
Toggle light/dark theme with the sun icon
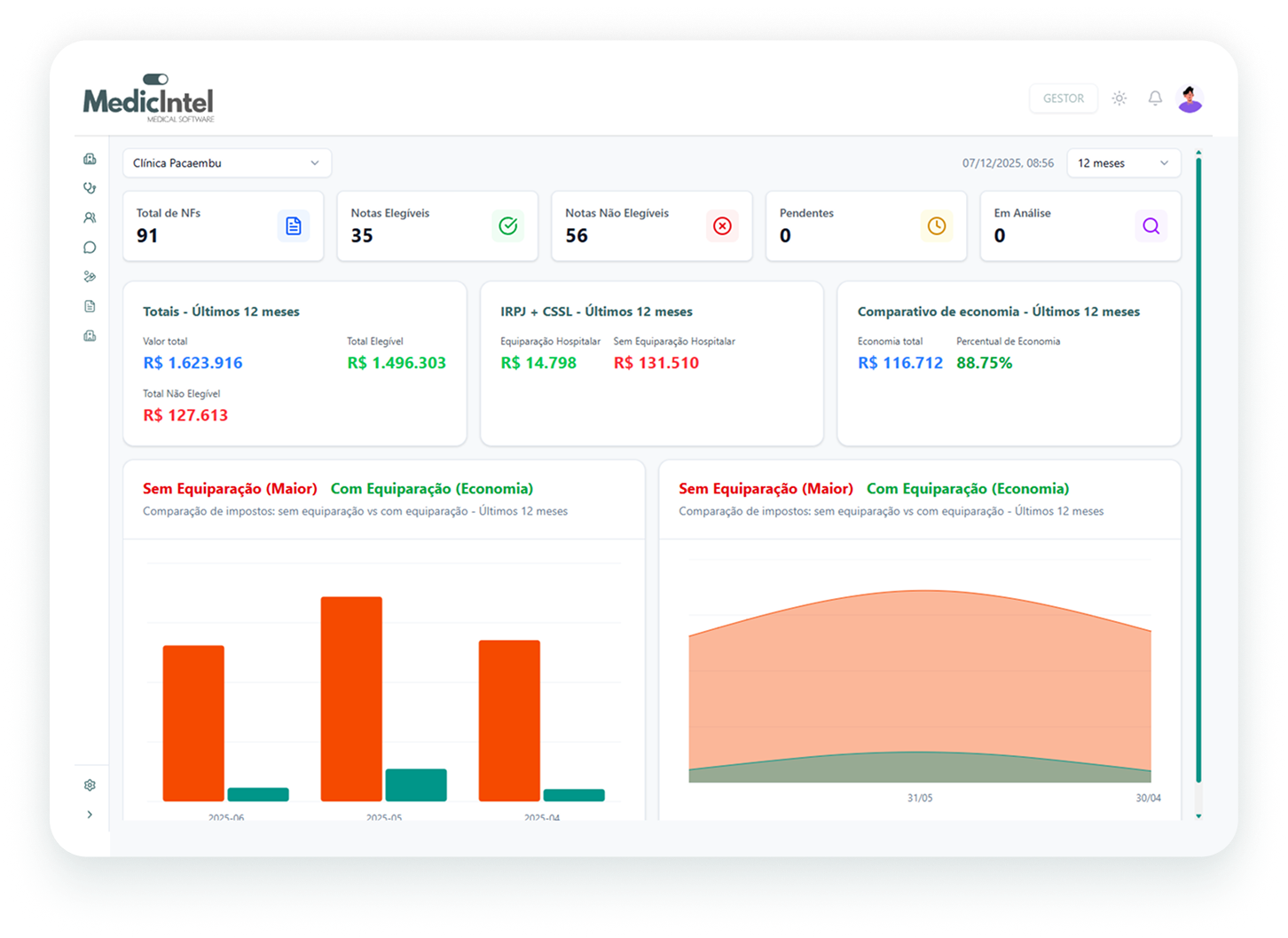(1119, 98)
